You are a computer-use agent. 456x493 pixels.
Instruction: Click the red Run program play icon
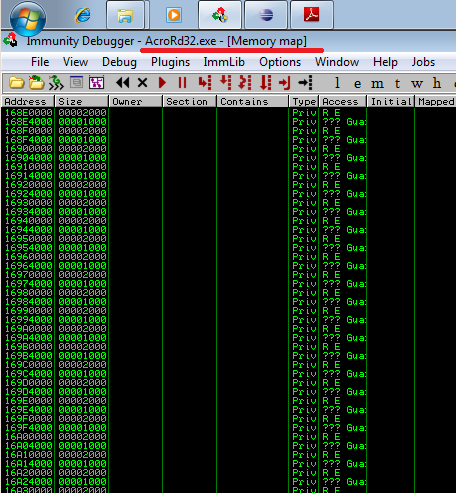(162, 83)
